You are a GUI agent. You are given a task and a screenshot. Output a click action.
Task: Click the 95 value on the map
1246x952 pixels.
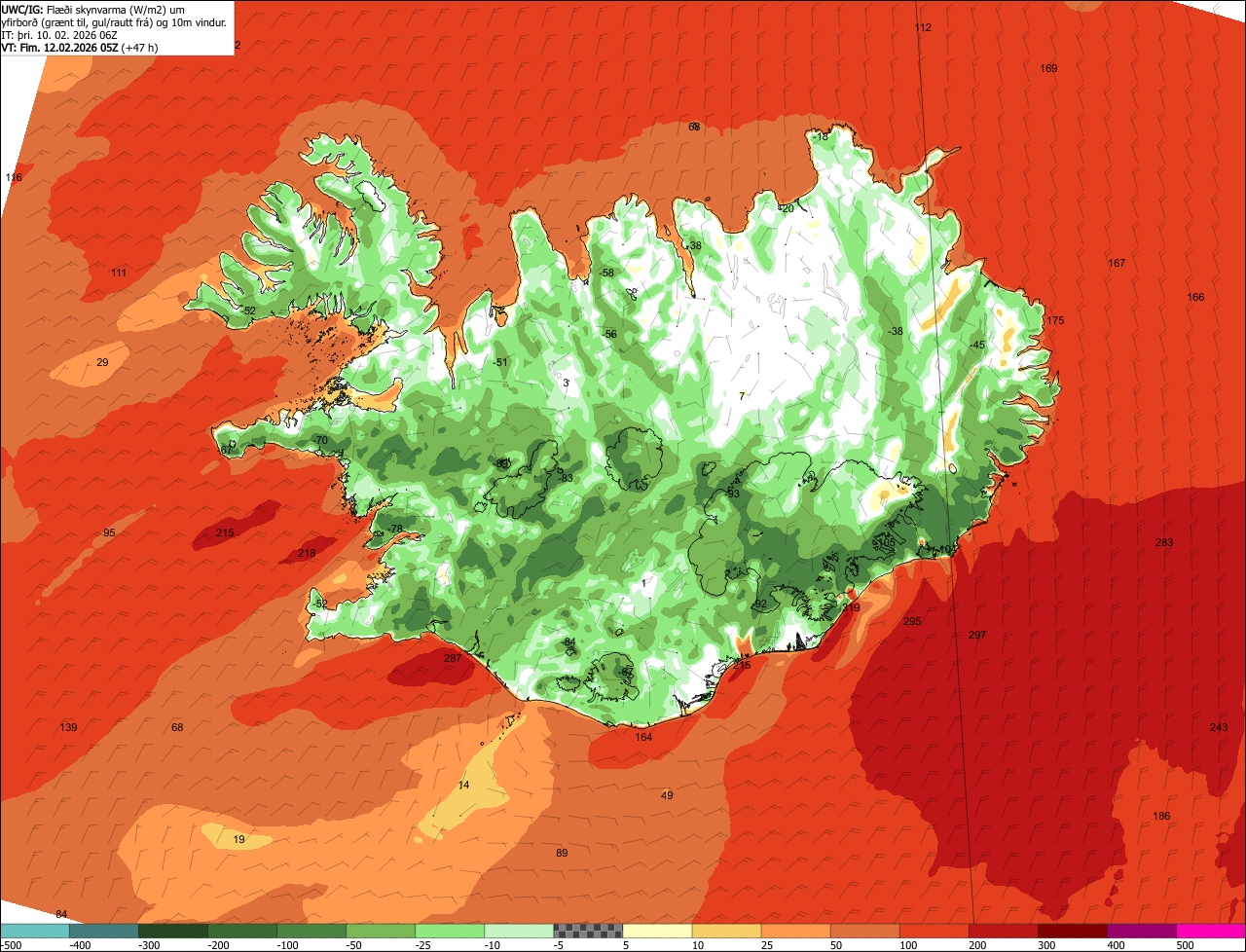109,532
